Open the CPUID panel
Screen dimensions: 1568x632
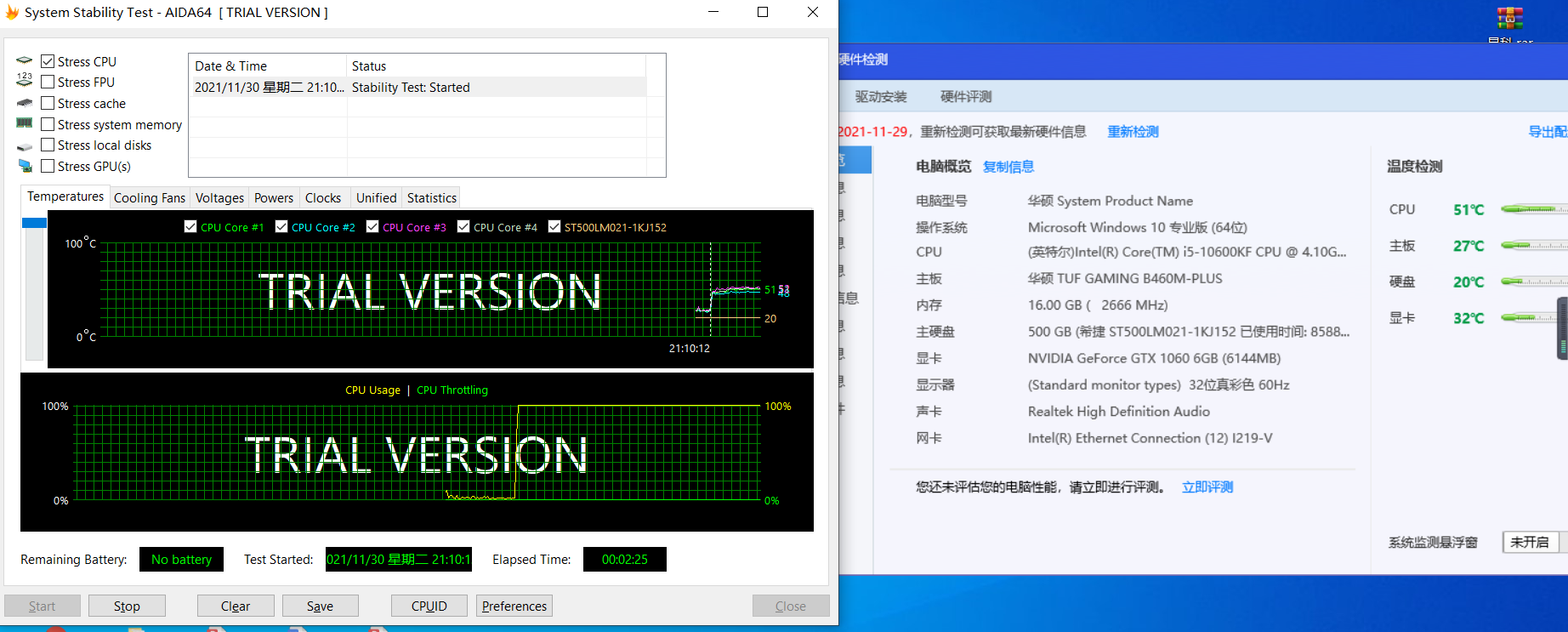coord(429,606)
